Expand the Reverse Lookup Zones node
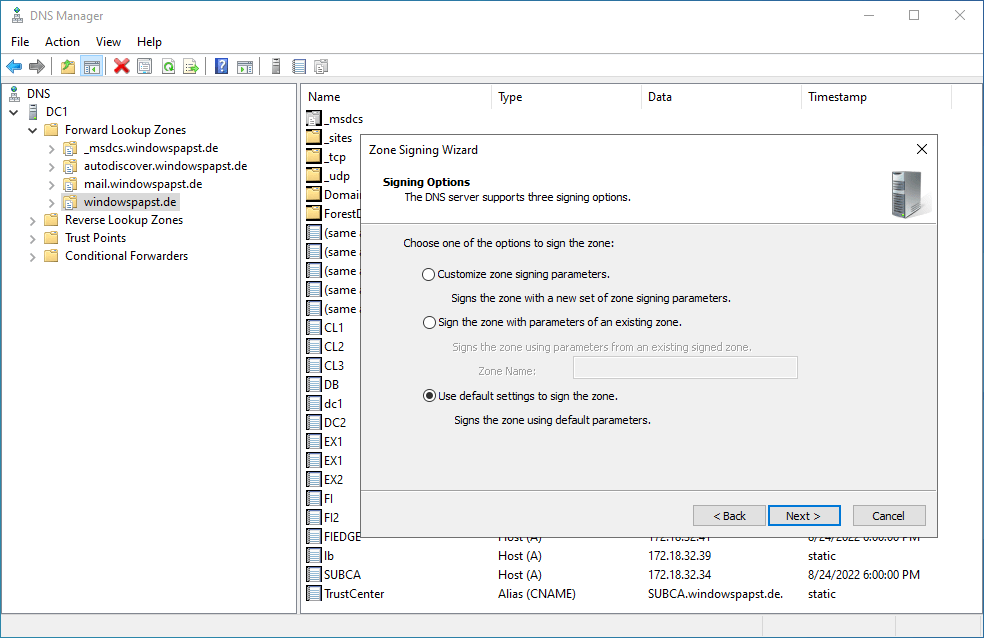The width and height of the screenshot is (984, 638). tap(33, 220)
